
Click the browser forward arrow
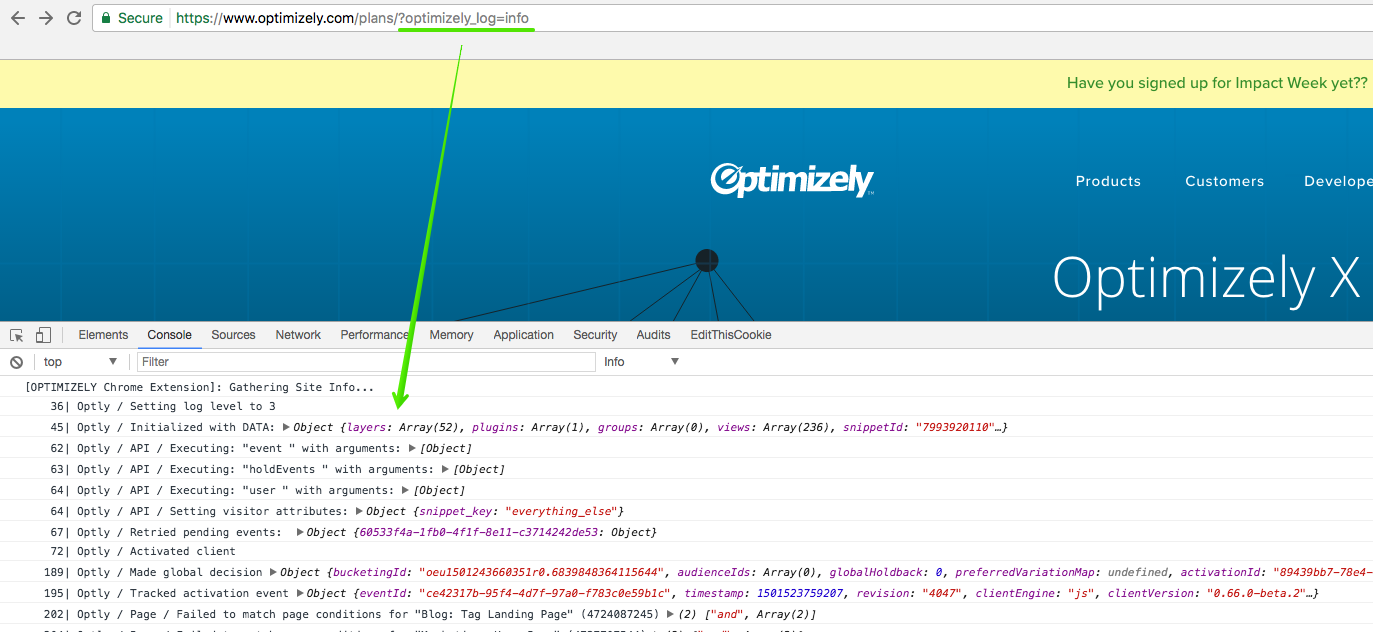pos(45,18)
